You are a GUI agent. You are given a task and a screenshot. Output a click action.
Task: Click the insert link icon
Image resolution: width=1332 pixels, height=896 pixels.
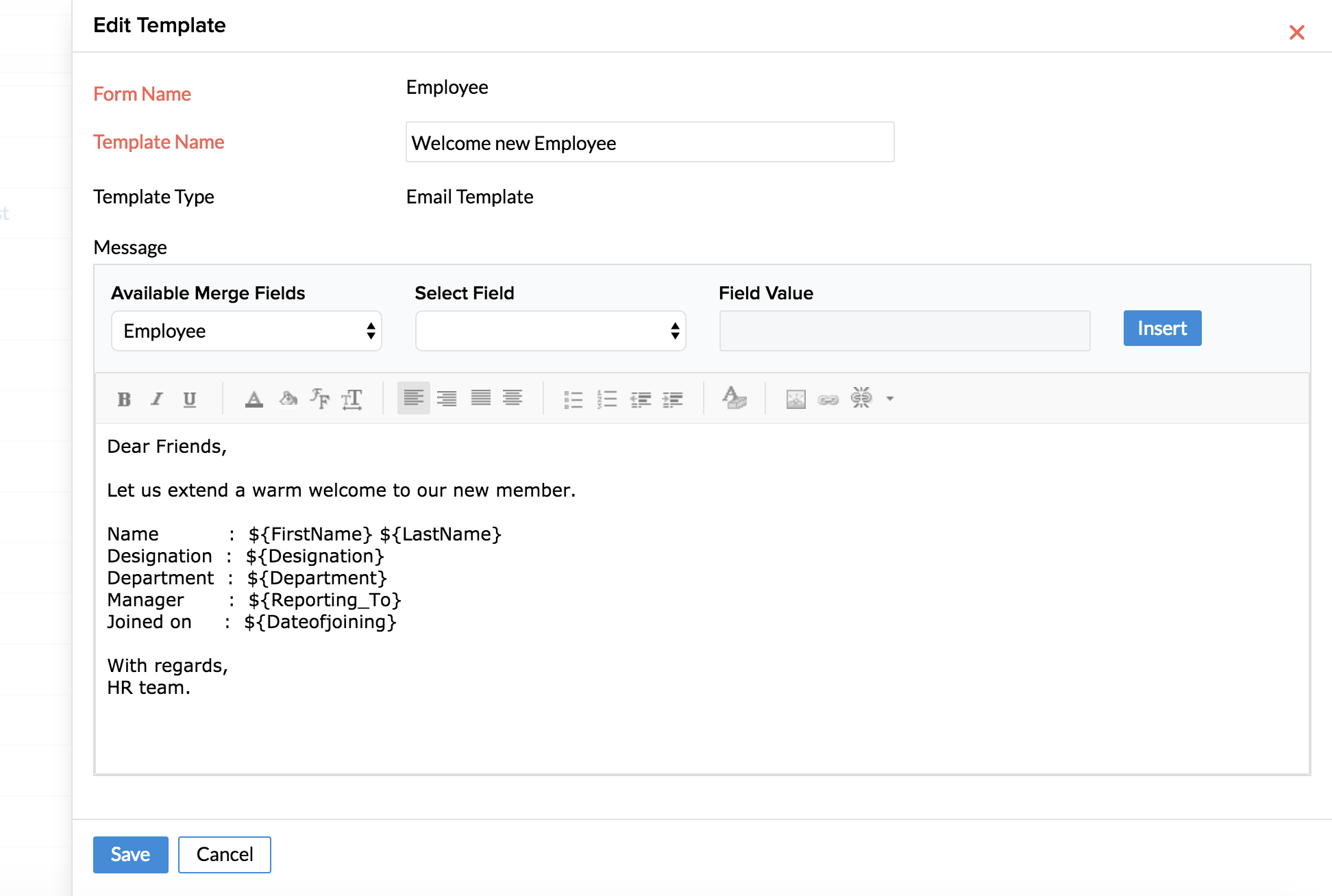828,399
